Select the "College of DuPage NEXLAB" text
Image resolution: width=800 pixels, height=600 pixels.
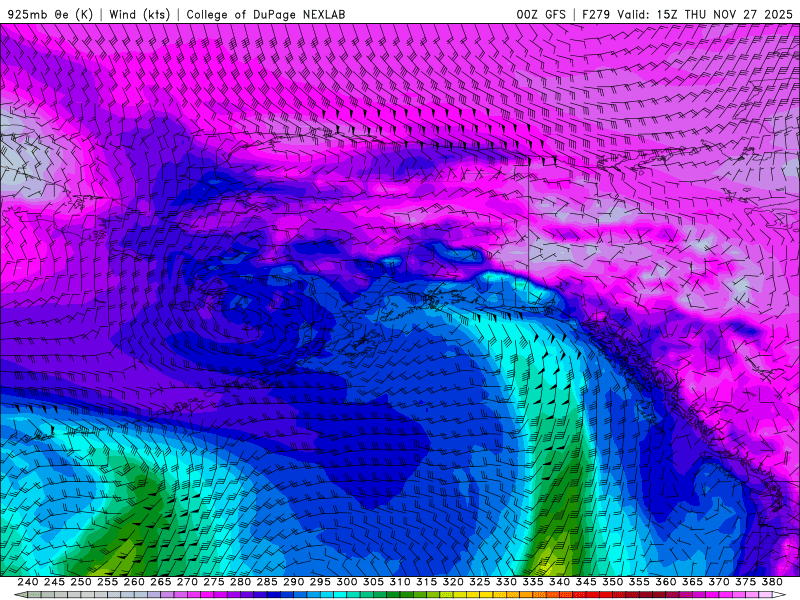(x=266, y=14)
